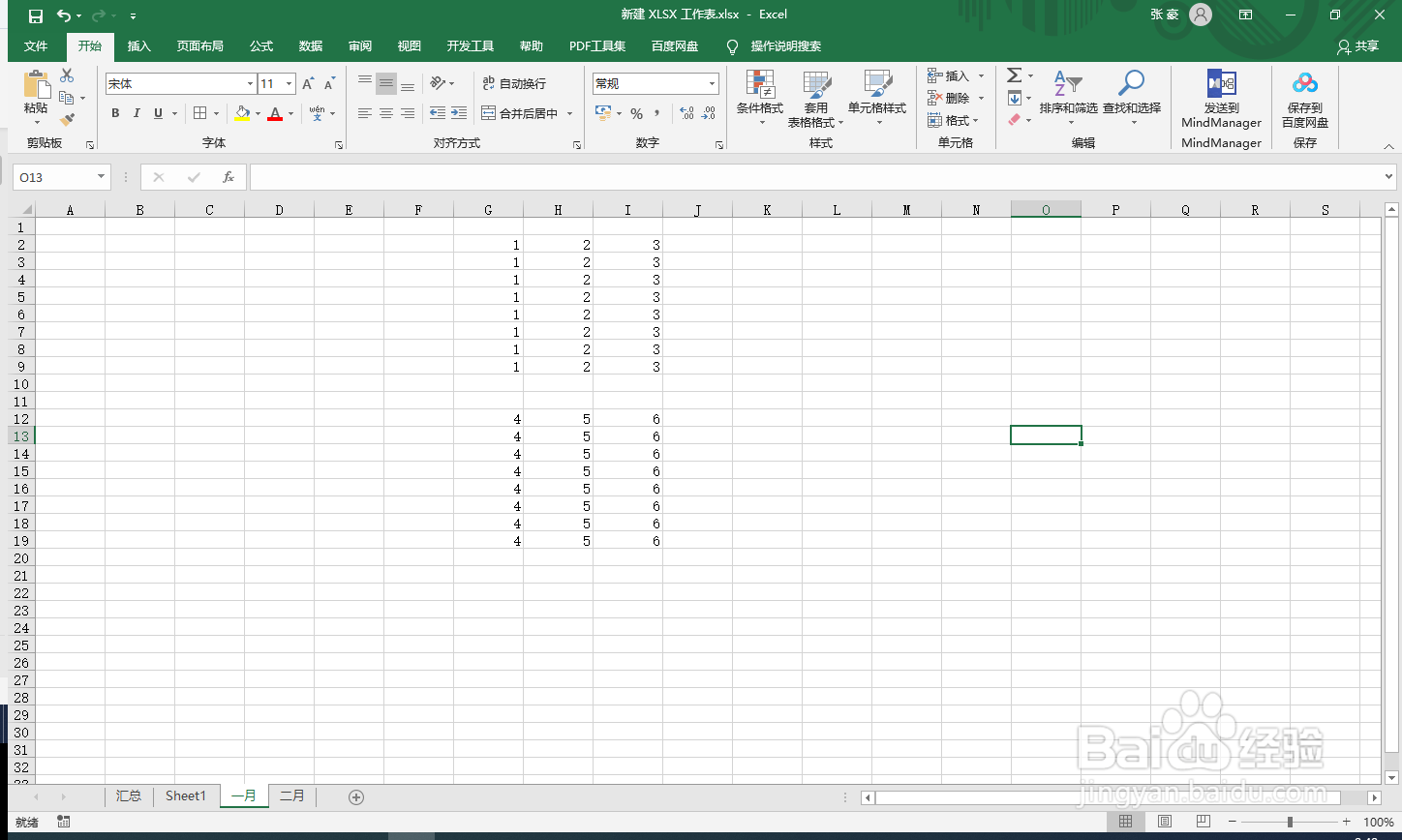
Task: Apply the red font color
Action: click(x=275, y=114)
